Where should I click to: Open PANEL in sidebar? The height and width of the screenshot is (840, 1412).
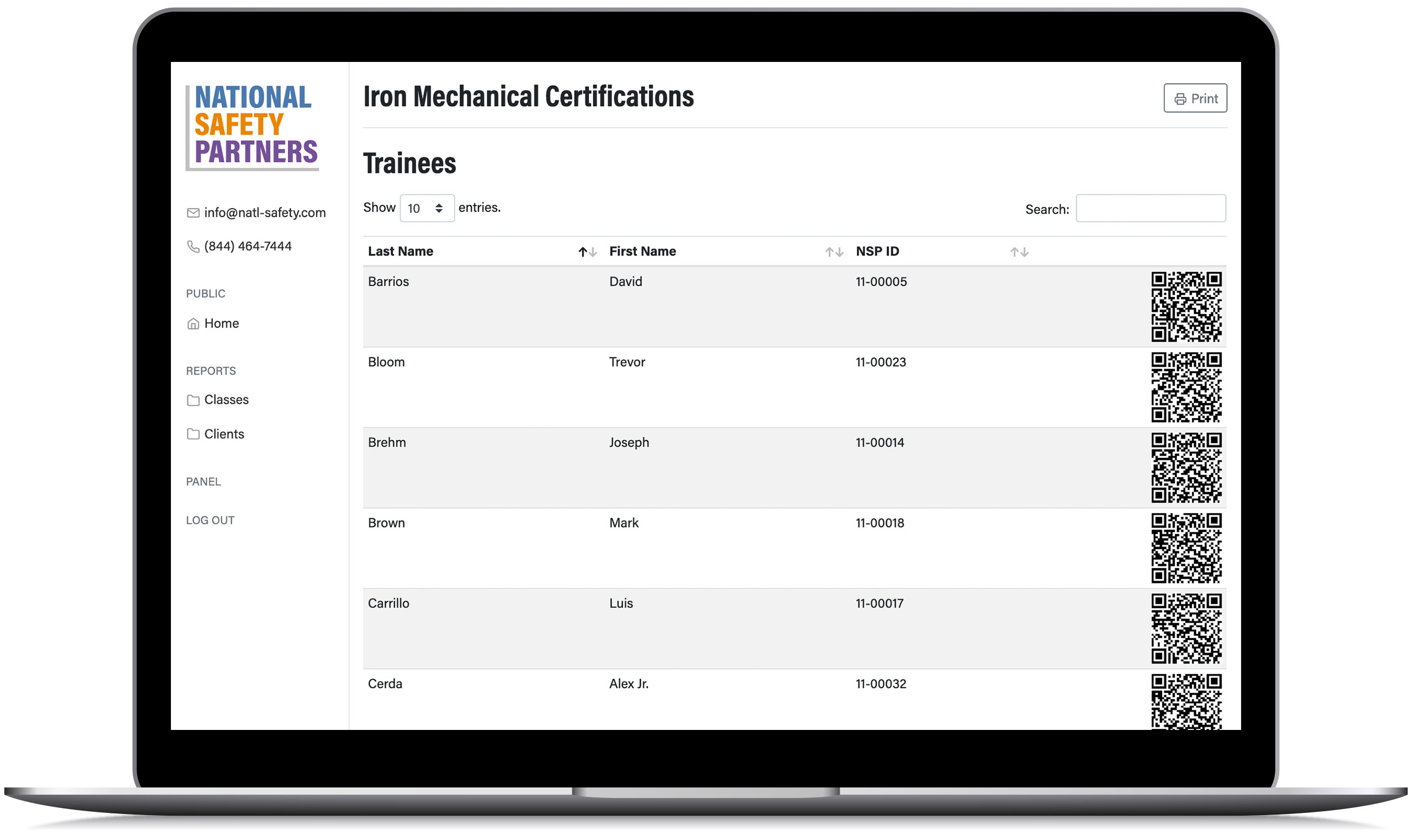coord(204,482)
